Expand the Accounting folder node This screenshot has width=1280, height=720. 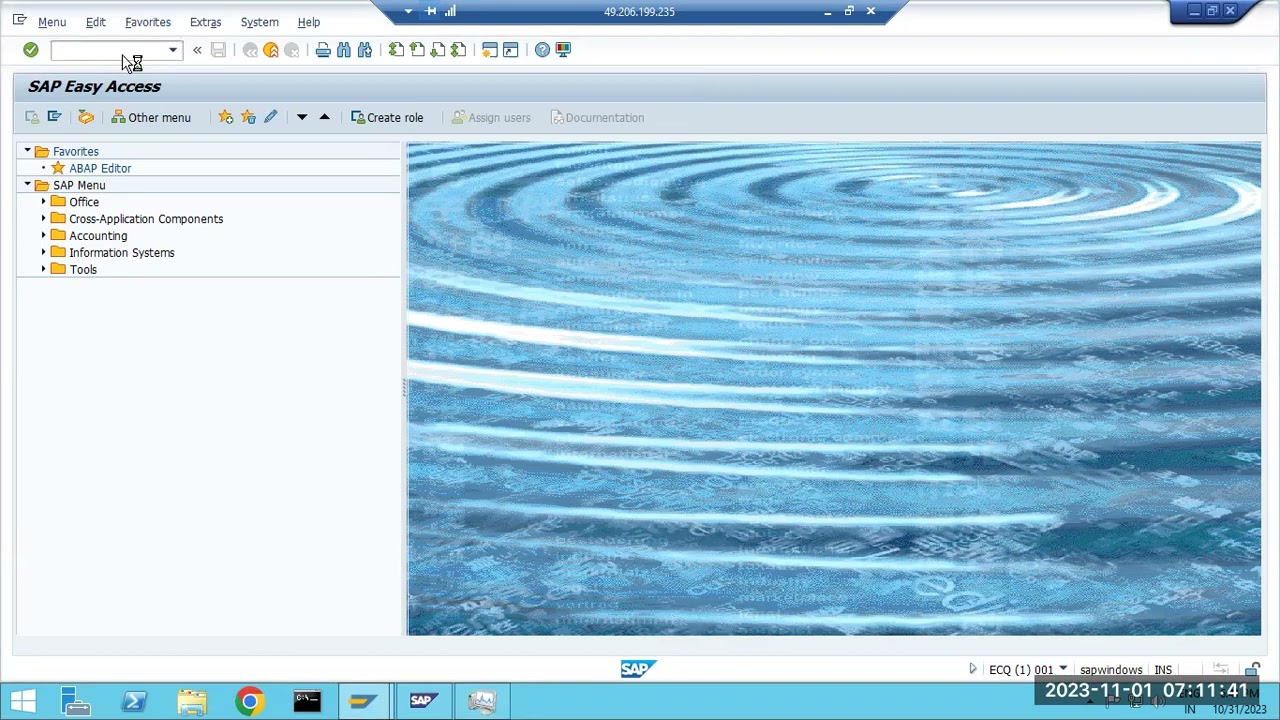44,236
